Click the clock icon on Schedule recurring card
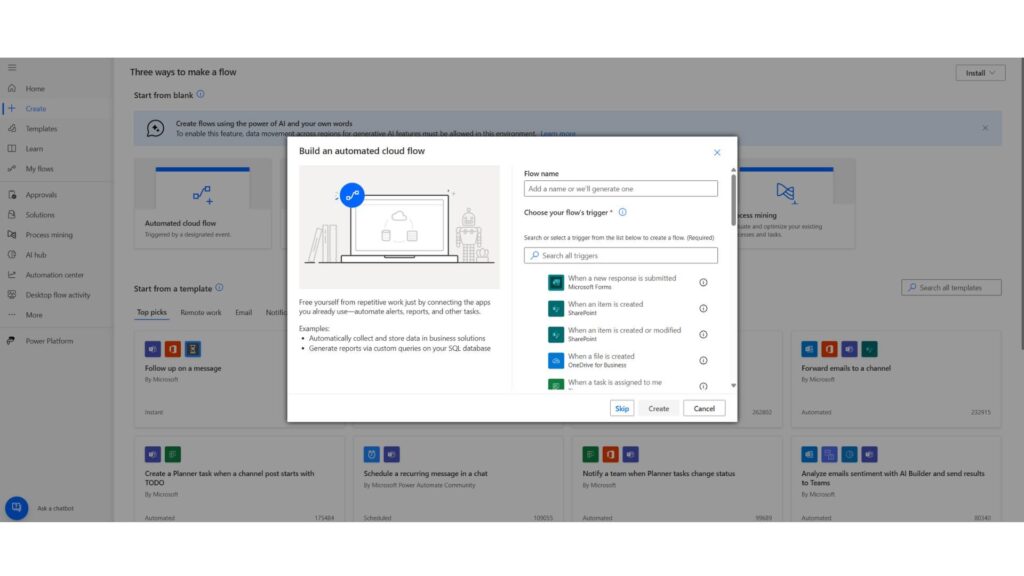Viewport: 1024px width, 576px height. click(x=372, y=454)
